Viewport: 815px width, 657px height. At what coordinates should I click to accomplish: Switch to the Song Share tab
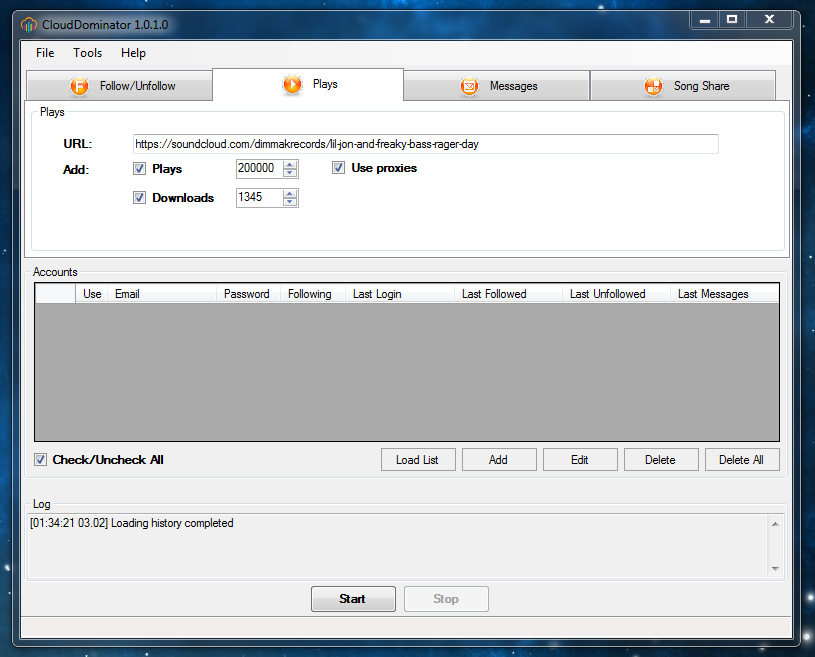click(683, 86)
